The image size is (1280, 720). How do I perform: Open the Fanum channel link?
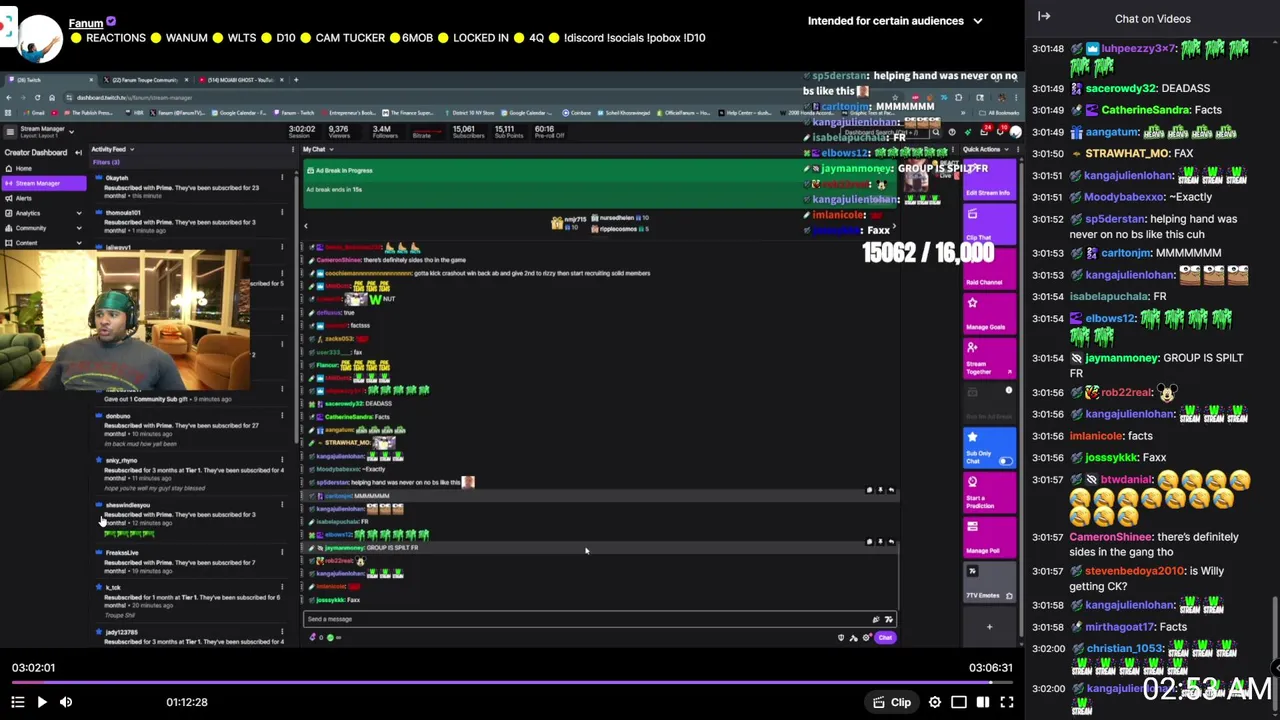click(86, 22)
